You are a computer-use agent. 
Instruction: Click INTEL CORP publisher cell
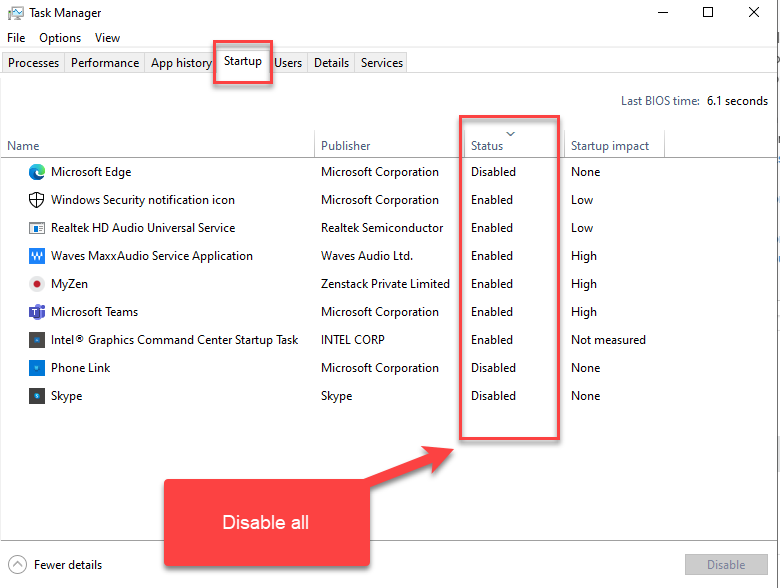pyautogui.click(x=353, y=340)
